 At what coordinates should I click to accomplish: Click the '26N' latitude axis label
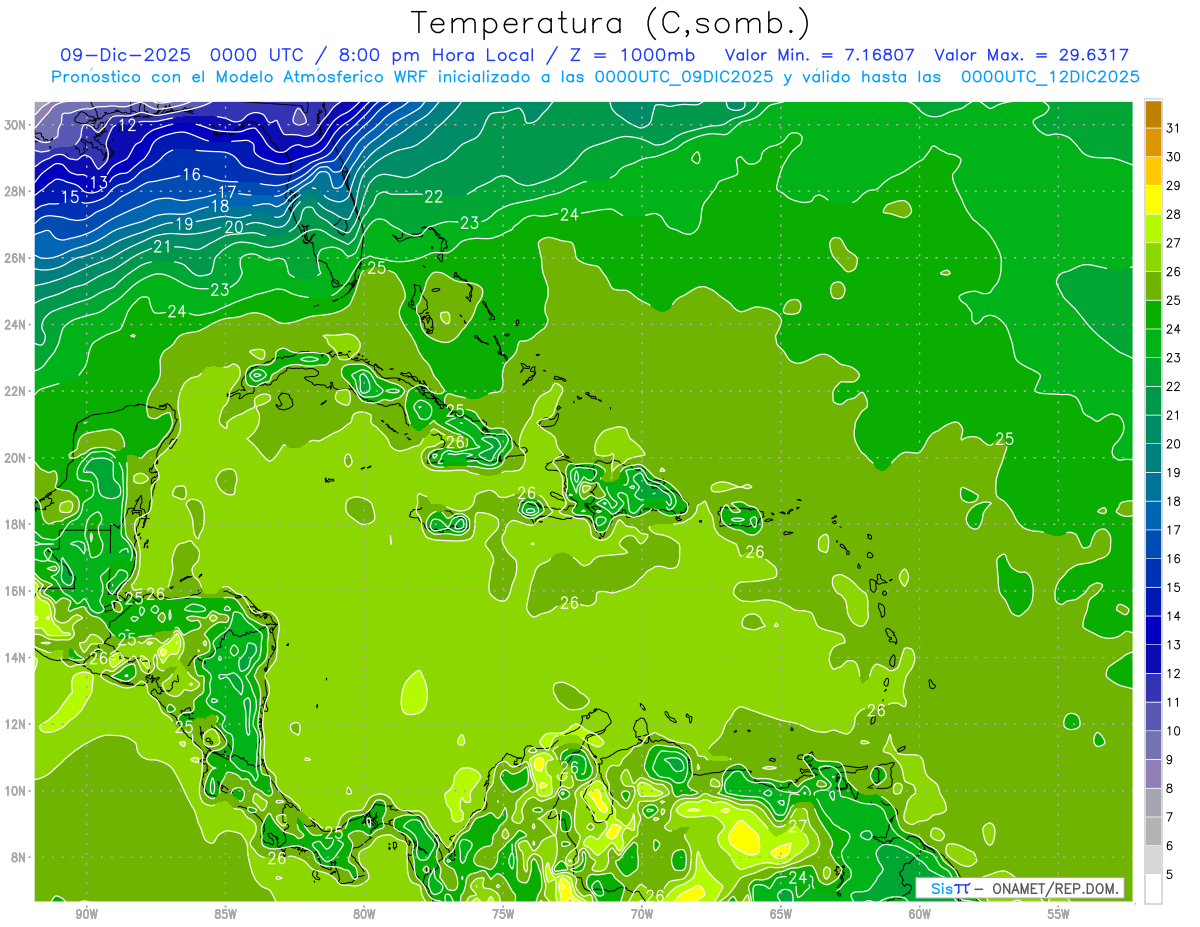[15, 258]
